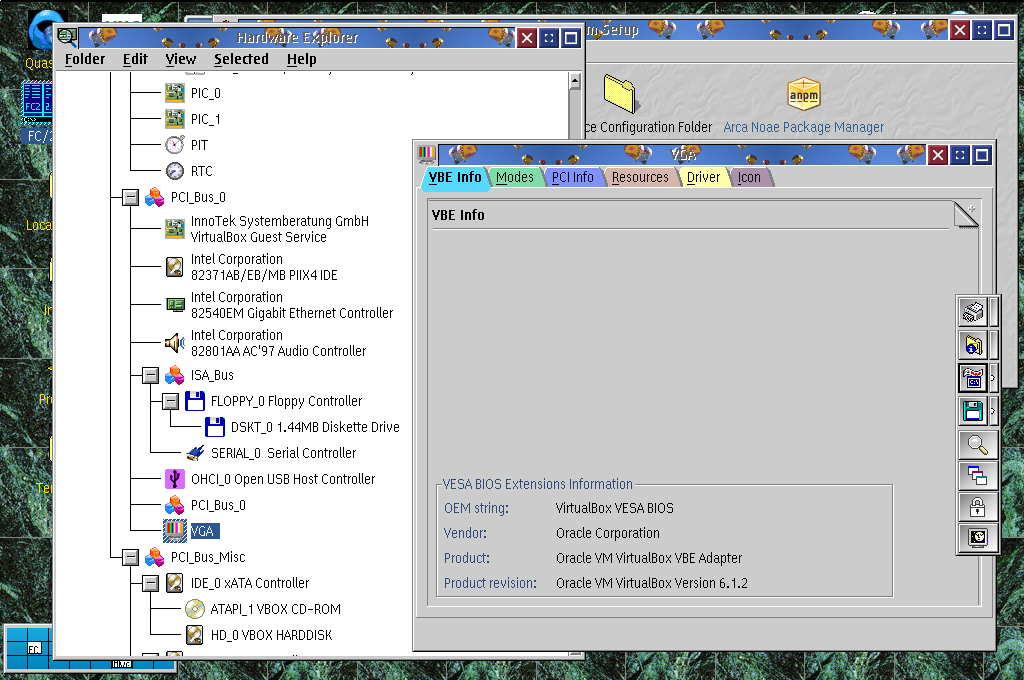Click the first PCI_Bus_0 label in tree
1024x680 pixels.
point(199,197)
